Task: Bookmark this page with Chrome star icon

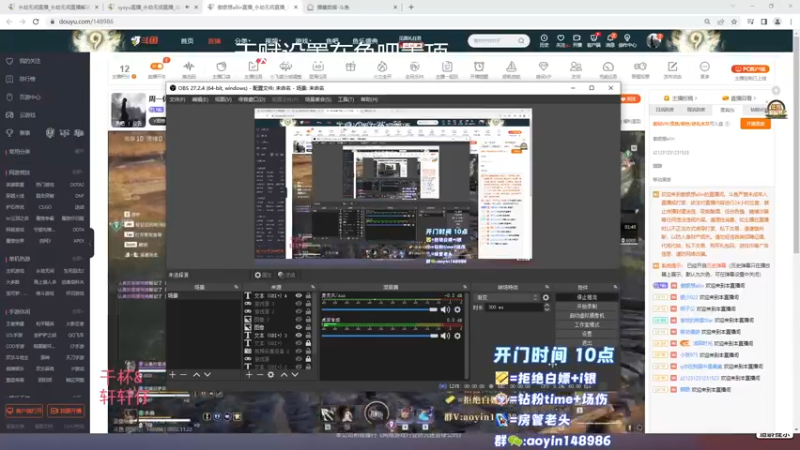Action: tap(734, 22)
